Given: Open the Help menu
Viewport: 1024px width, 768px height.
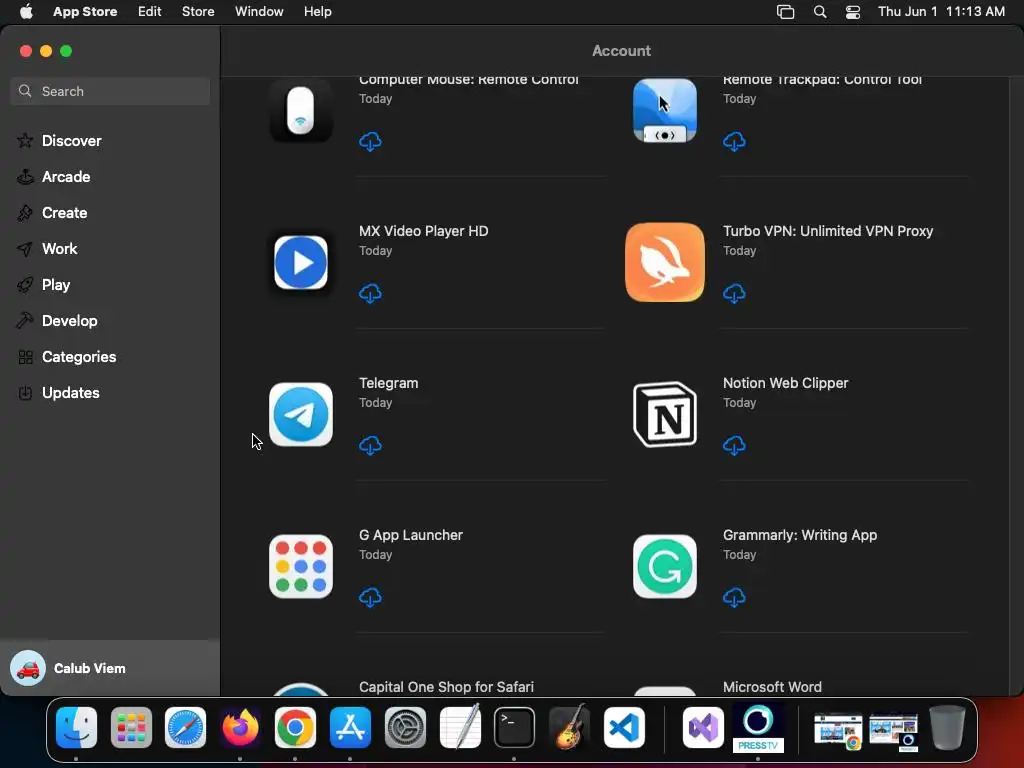Looking at the screenshot, I should pos(317,11).
